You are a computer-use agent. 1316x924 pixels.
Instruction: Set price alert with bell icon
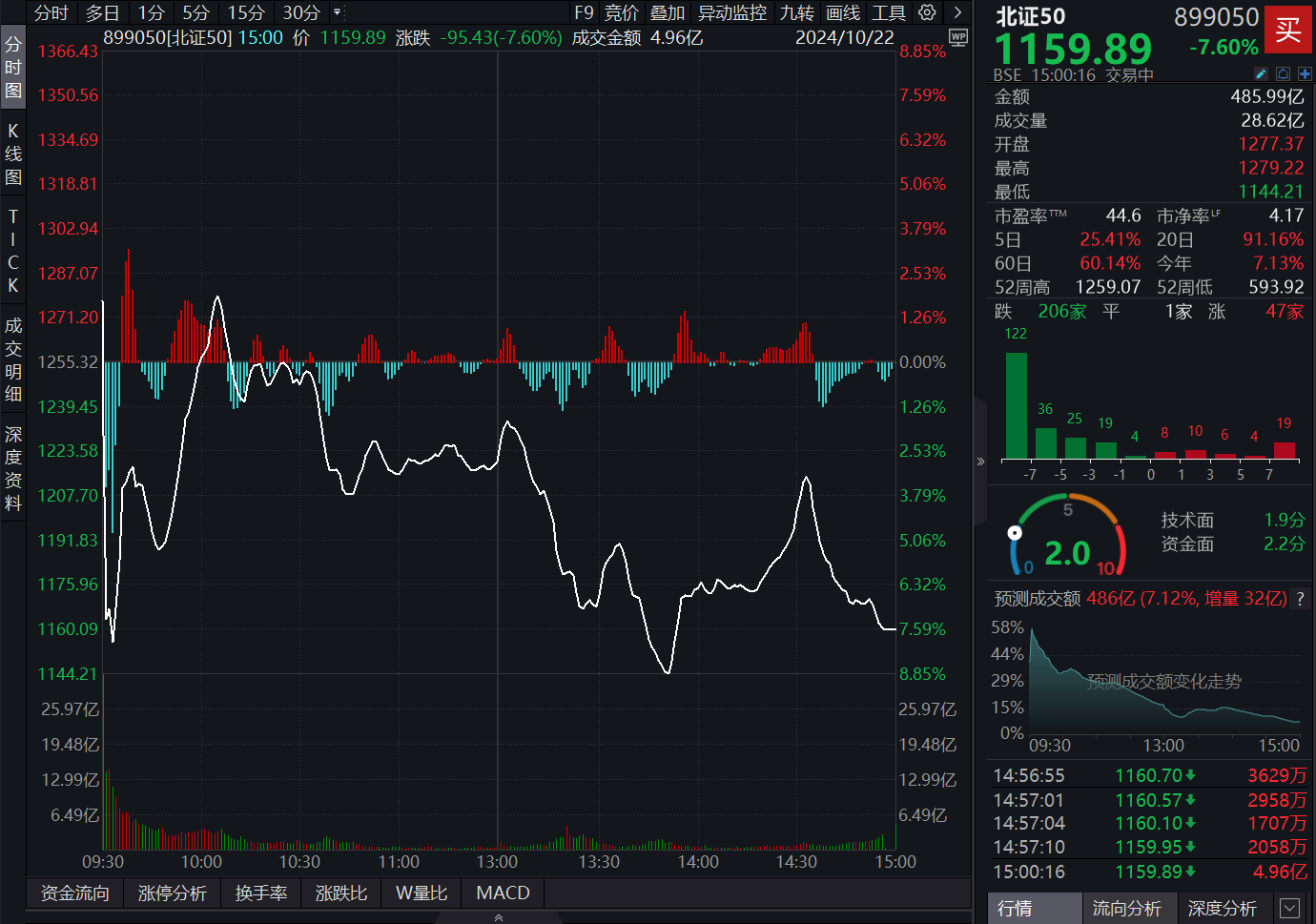tap(1283, 73)
